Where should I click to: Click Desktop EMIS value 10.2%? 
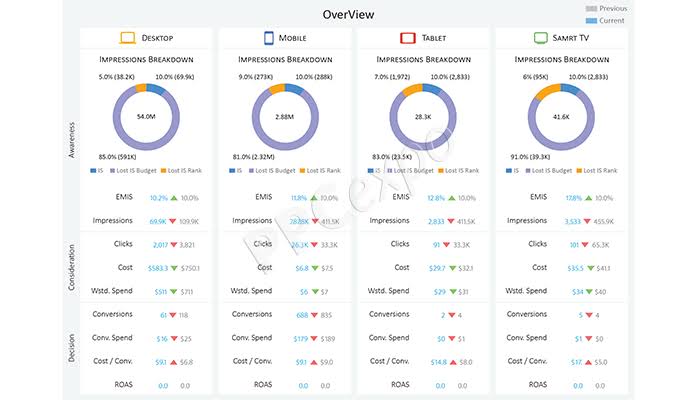pyautogui.click(x=159, y=198)
